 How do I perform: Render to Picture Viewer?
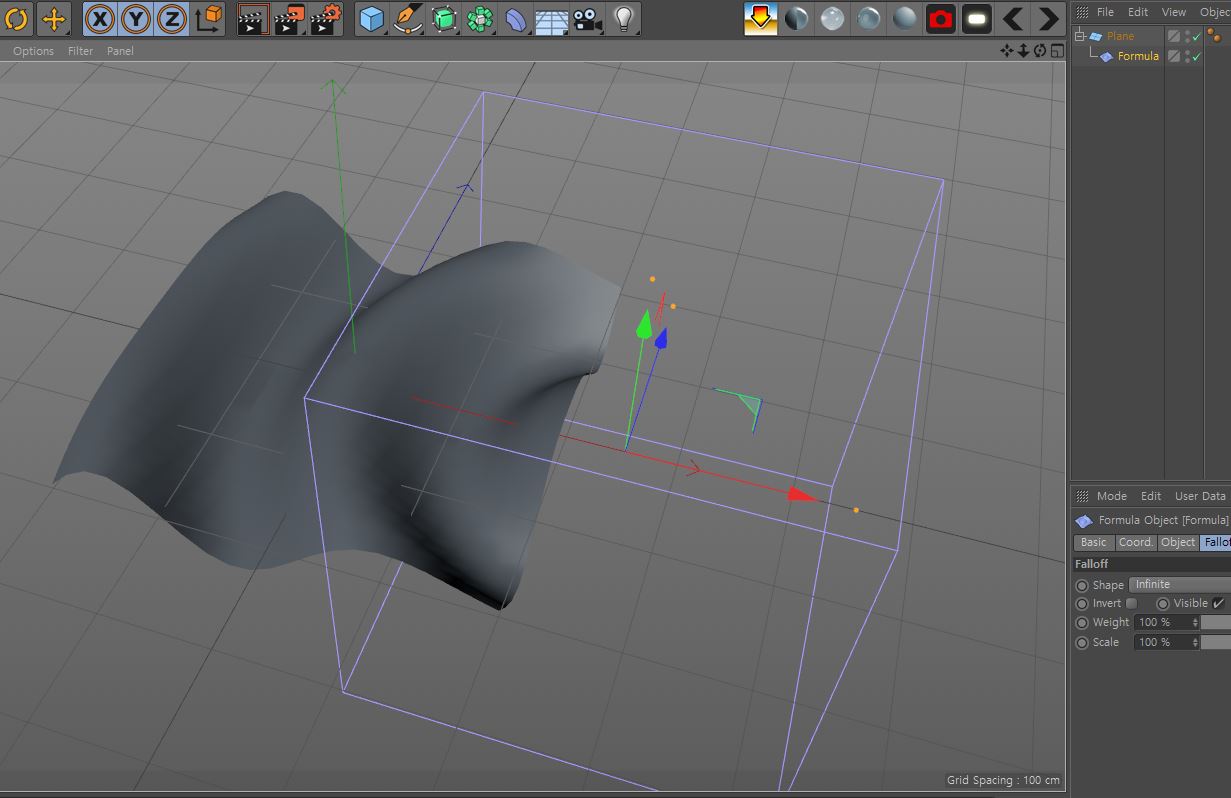coord(290,18)
